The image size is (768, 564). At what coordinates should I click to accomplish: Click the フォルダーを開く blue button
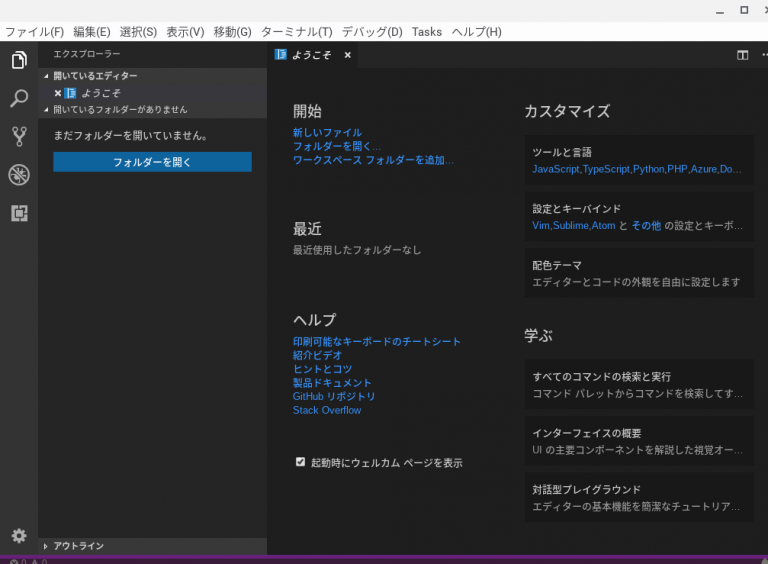tap(152, 162)
